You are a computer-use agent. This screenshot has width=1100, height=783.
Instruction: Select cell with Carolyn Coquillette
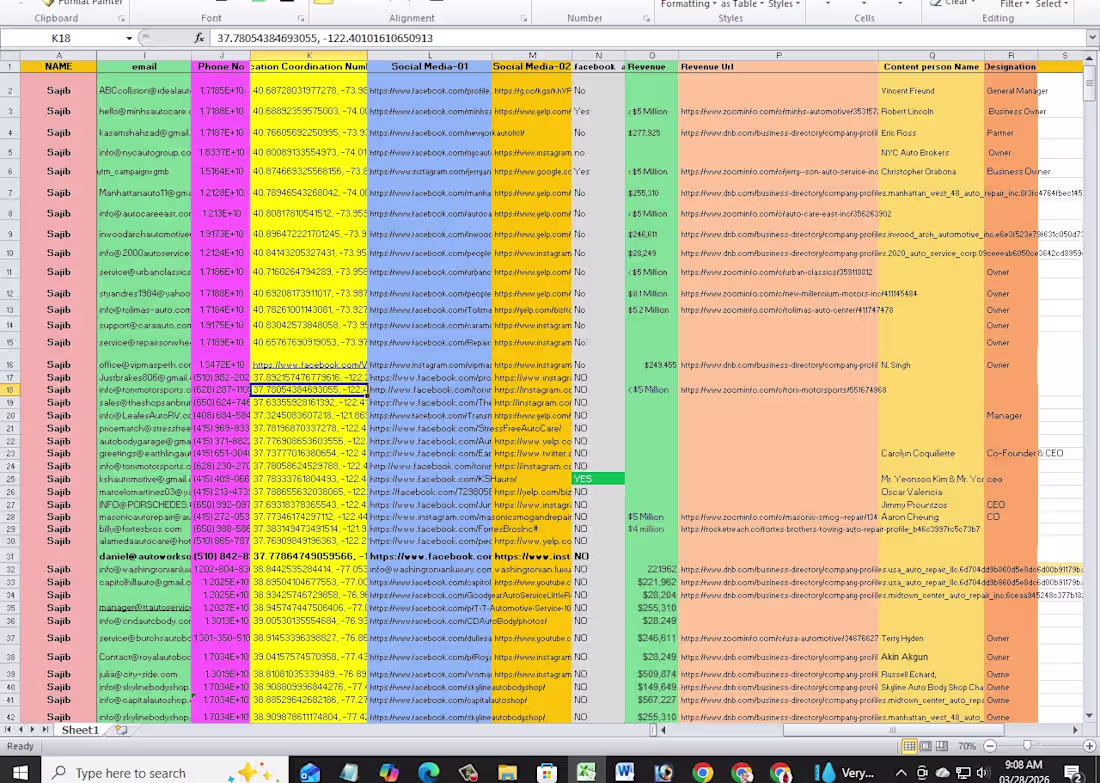point(931,453)
